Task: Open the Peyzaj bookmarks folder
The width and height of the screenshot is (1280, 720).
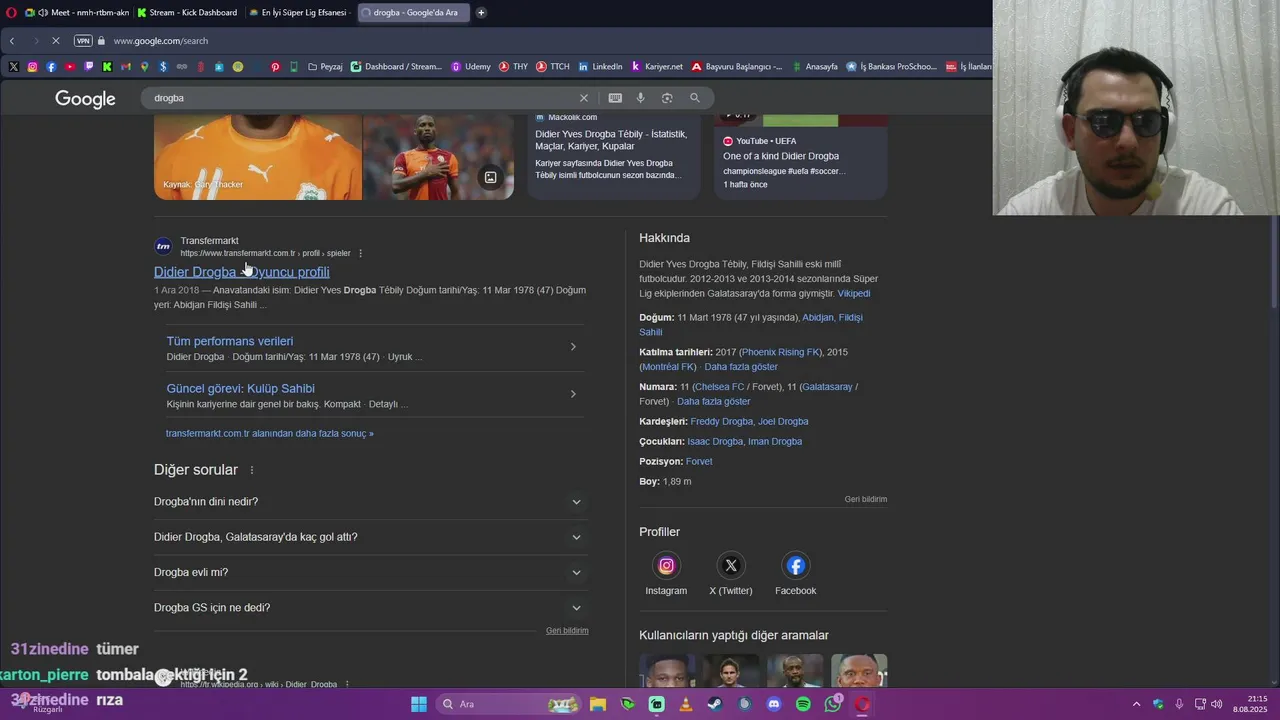Action: tap(325, 67)
